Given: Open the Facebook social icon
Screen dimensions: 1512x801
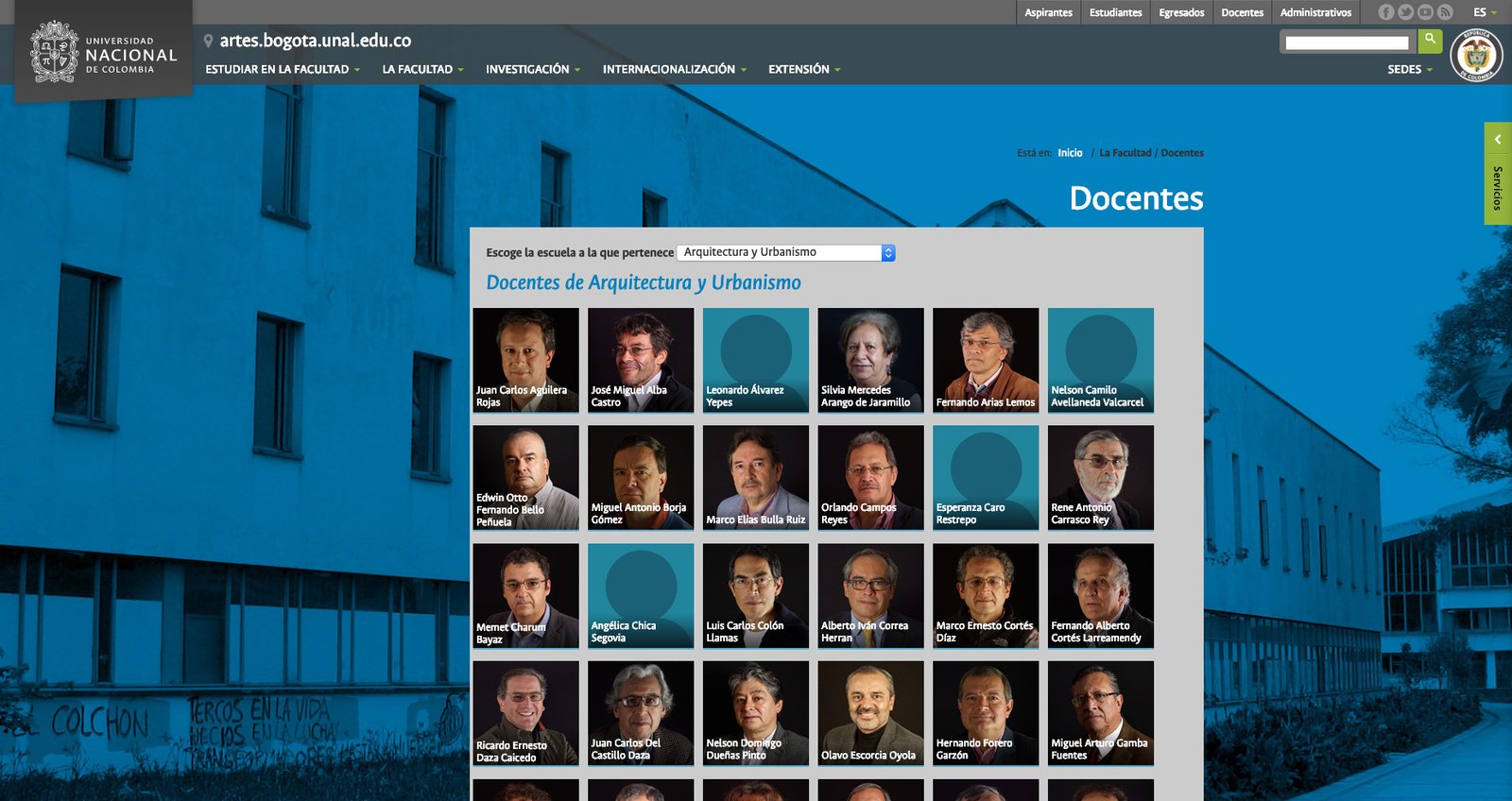Looking at the screenshot, I should (x=1385, y=12).
